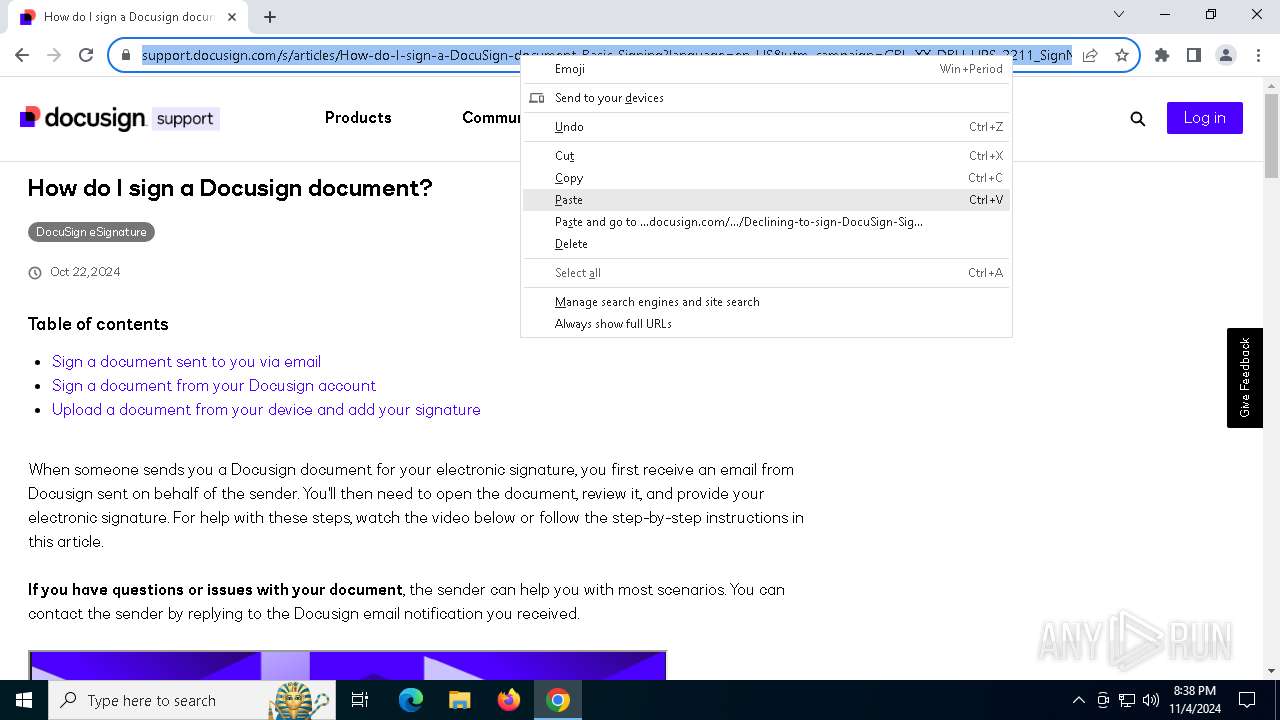Click the DocuSign eSignature tag

(x=91, y=232)
